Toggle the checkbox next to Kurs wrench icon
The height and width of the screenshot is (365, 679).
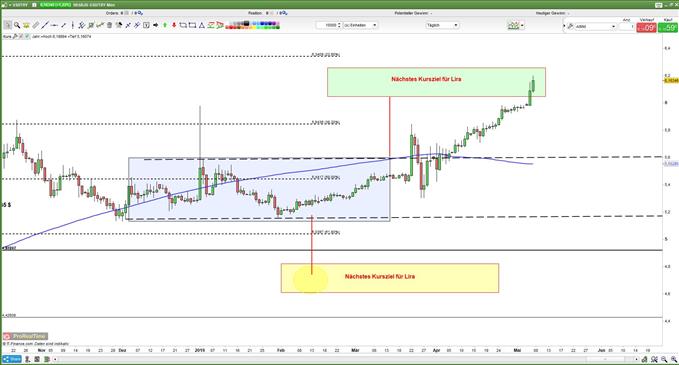pos(21,36)
